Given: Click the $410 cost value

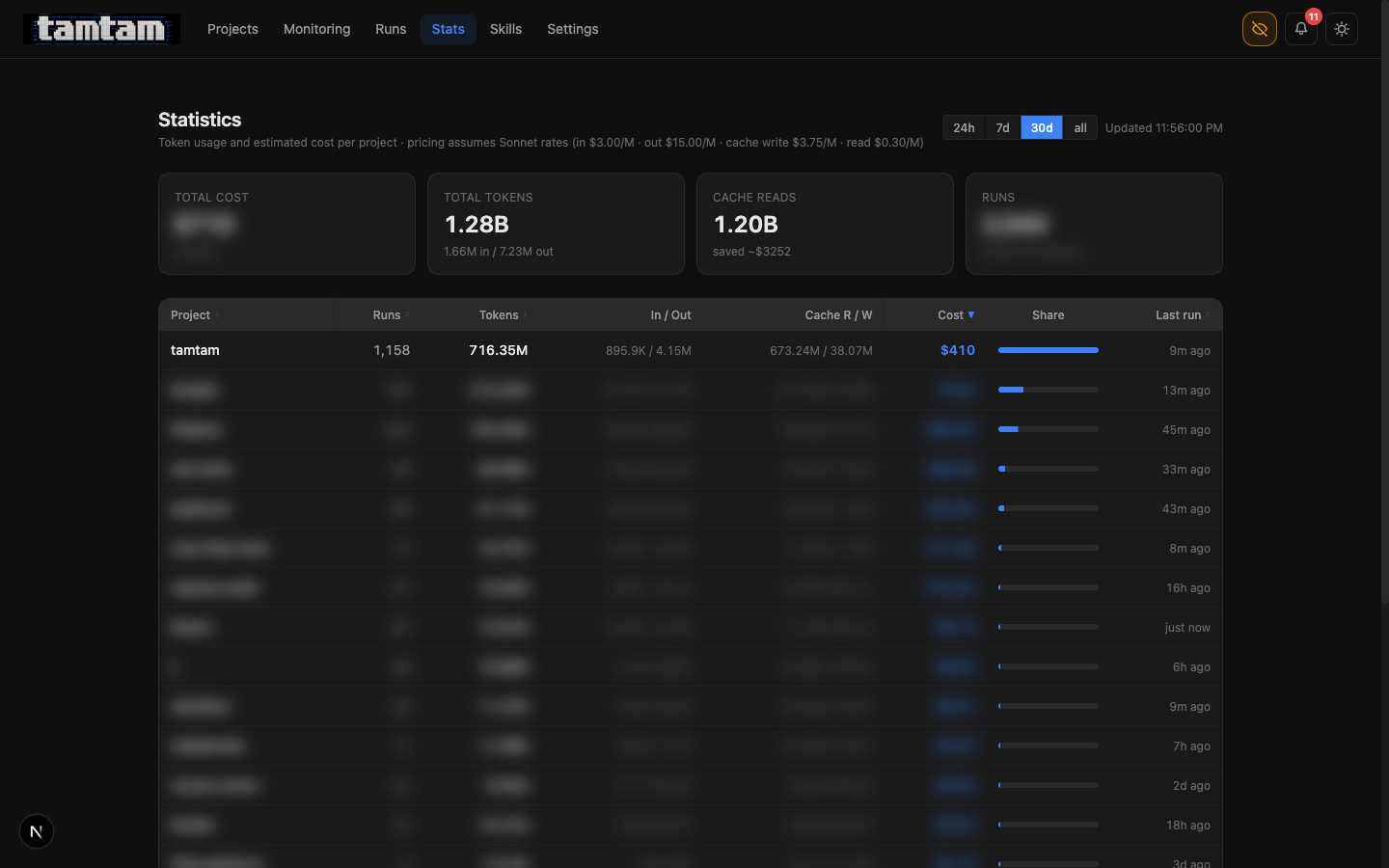Looking at the screenshot, I should [x=957, y=350].
